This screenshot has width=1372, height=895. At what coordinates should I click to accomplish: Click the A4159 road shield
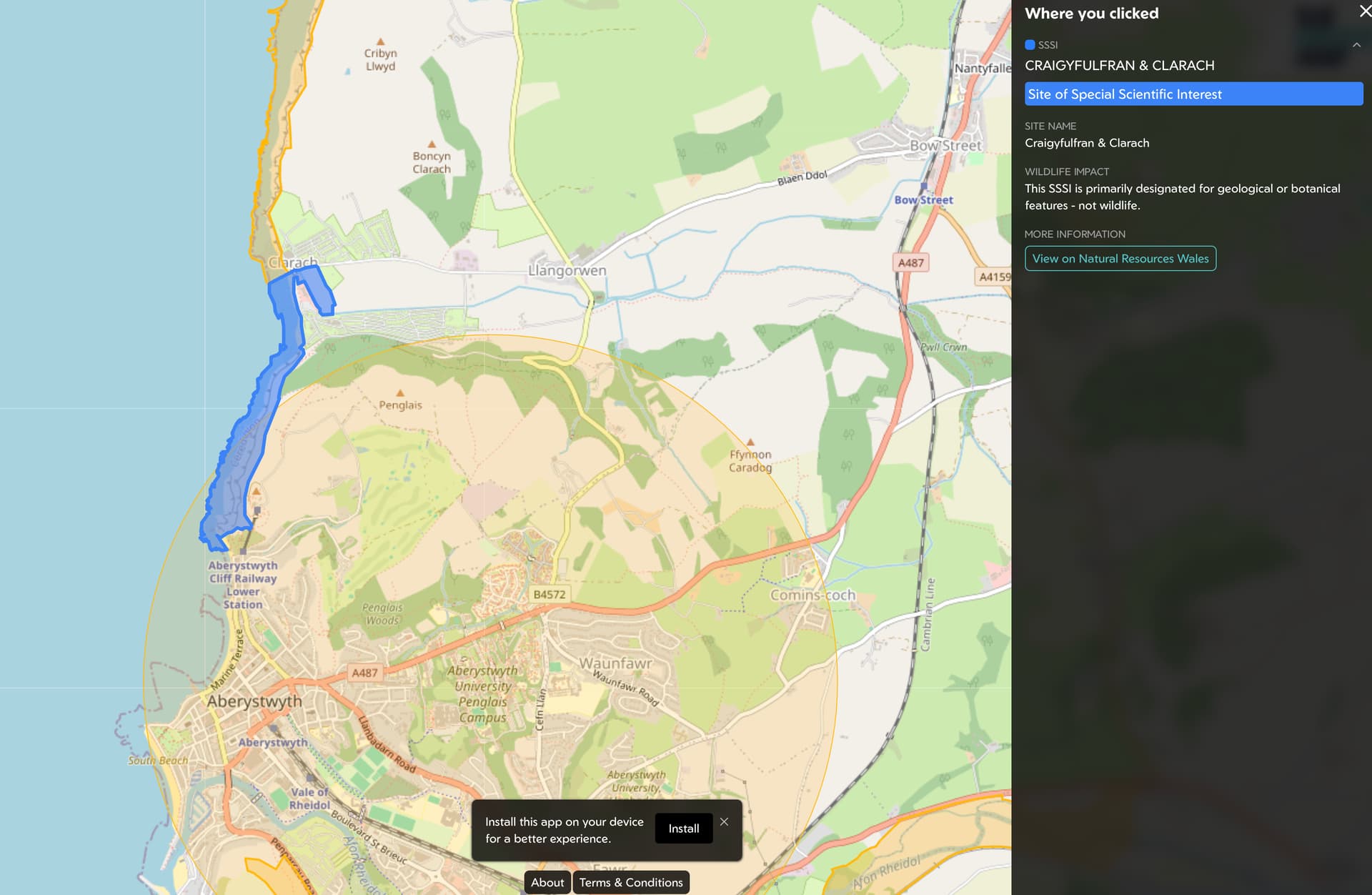pos(995,277)
